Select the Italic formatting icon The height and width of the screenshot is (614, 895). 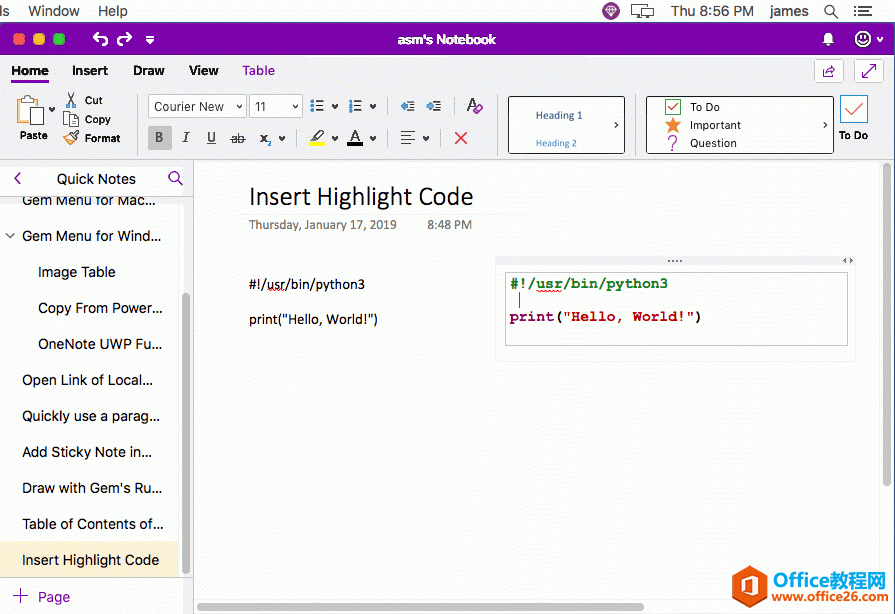coord(184,138)
